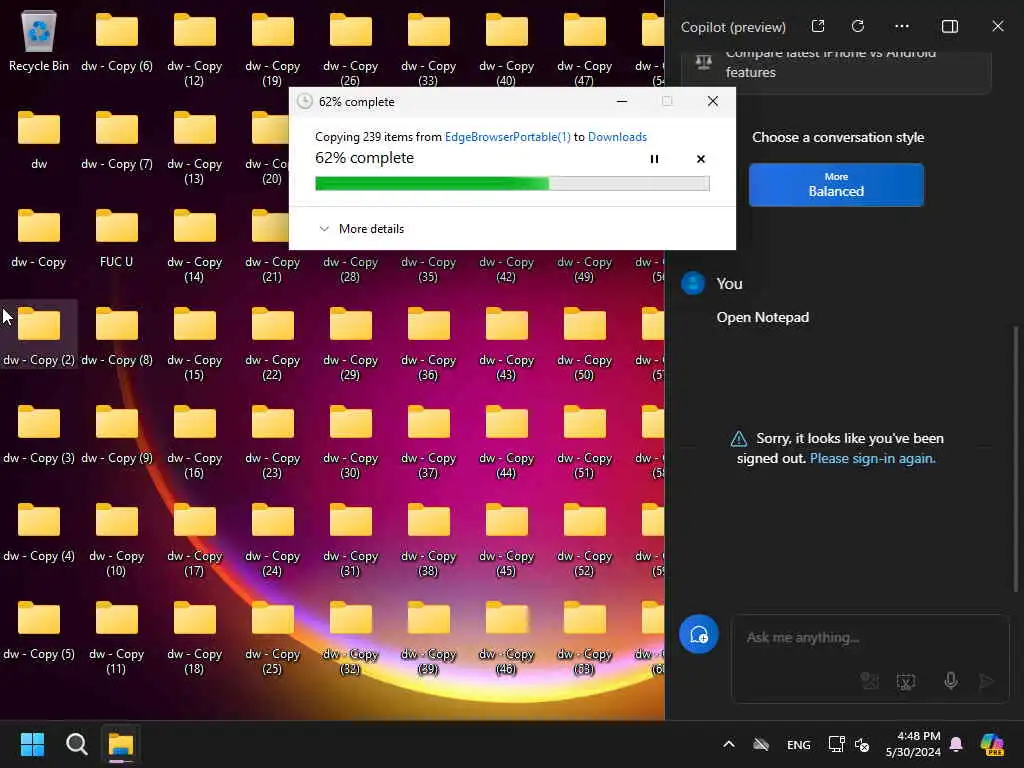
Task: Show hidden system tray icons
Action: point(729,744)
